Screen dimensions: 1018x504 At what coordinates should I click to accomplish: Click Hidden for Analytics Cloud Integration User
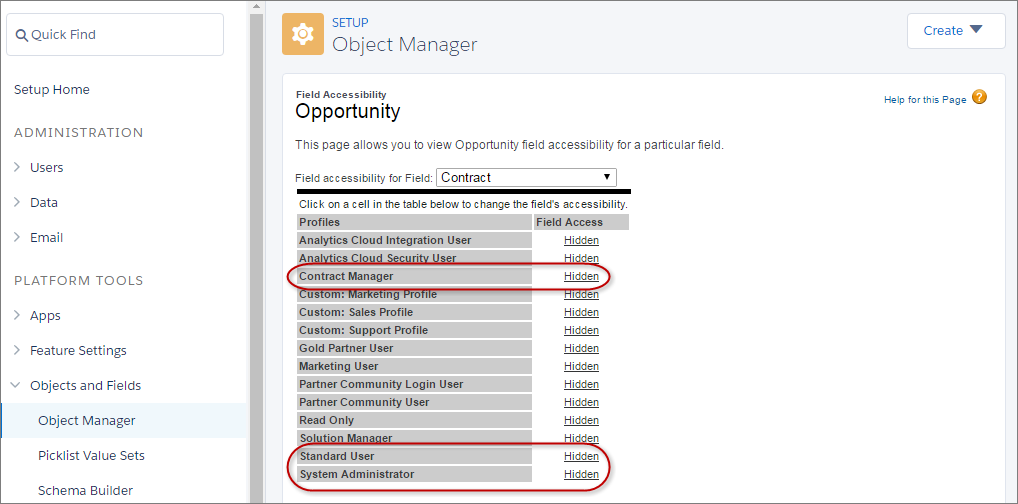581,240
